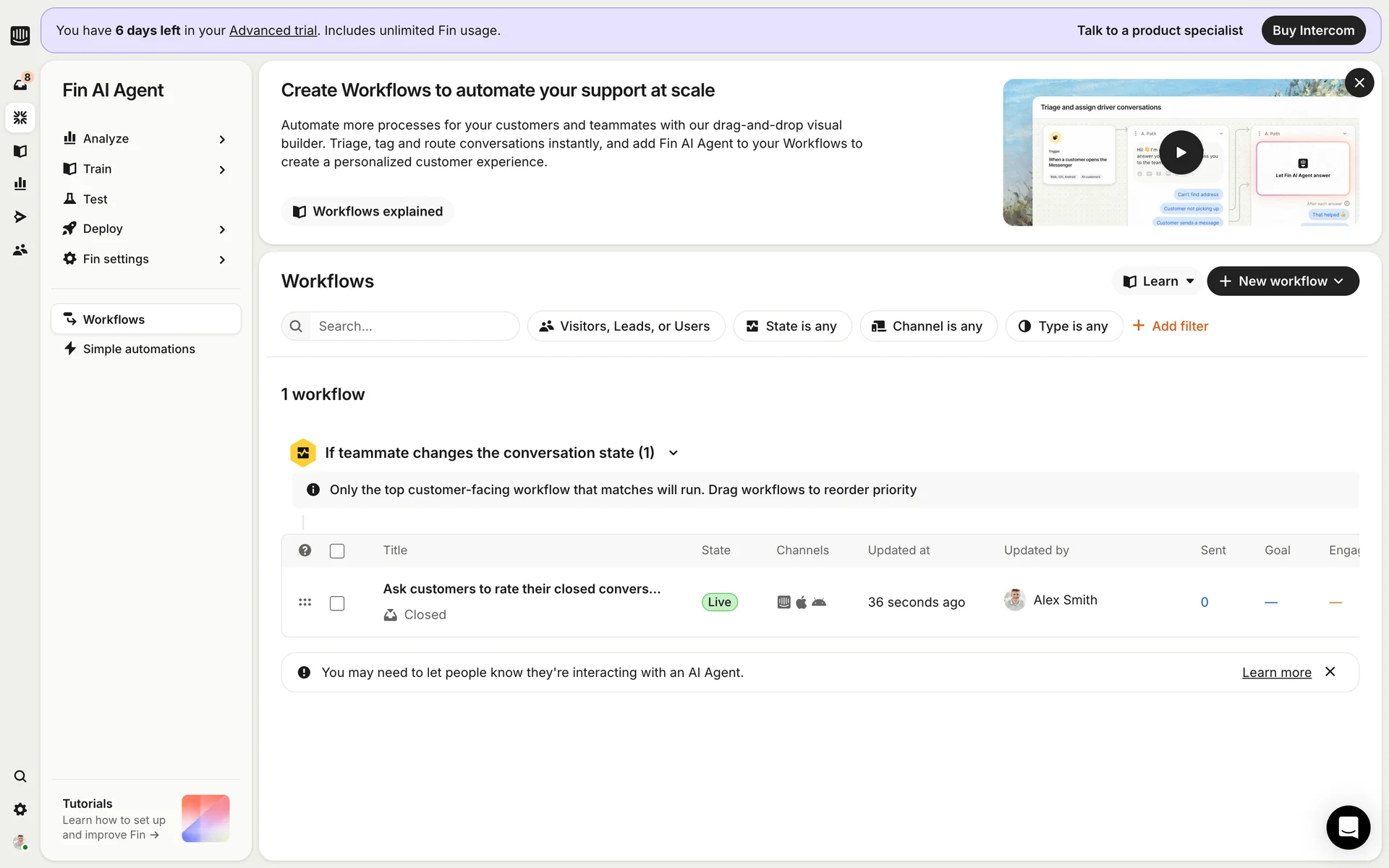Click the table help question mark icon

pos(305,550)
